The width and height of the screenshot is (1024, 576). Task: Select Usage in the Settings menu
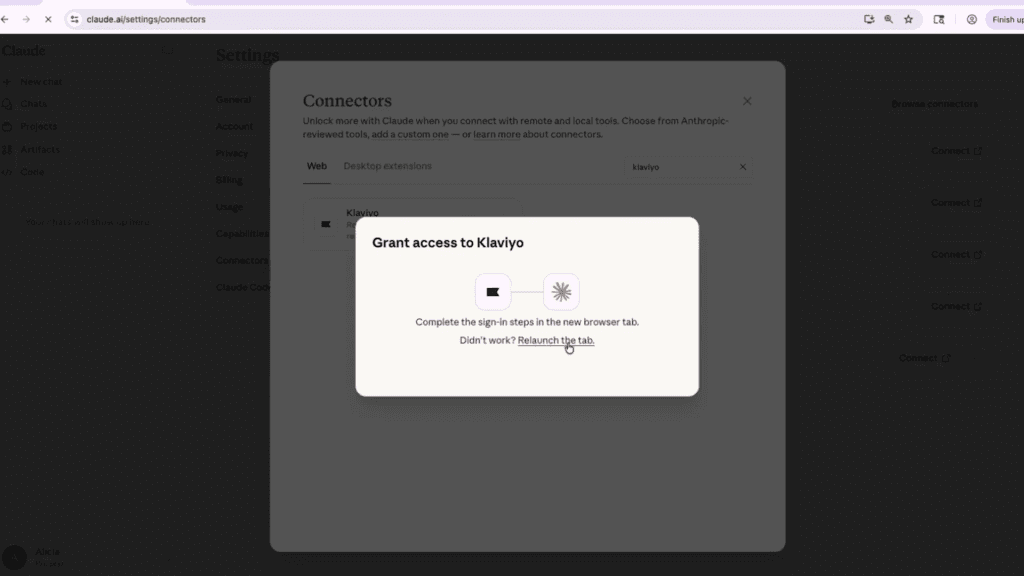point(229,207)
